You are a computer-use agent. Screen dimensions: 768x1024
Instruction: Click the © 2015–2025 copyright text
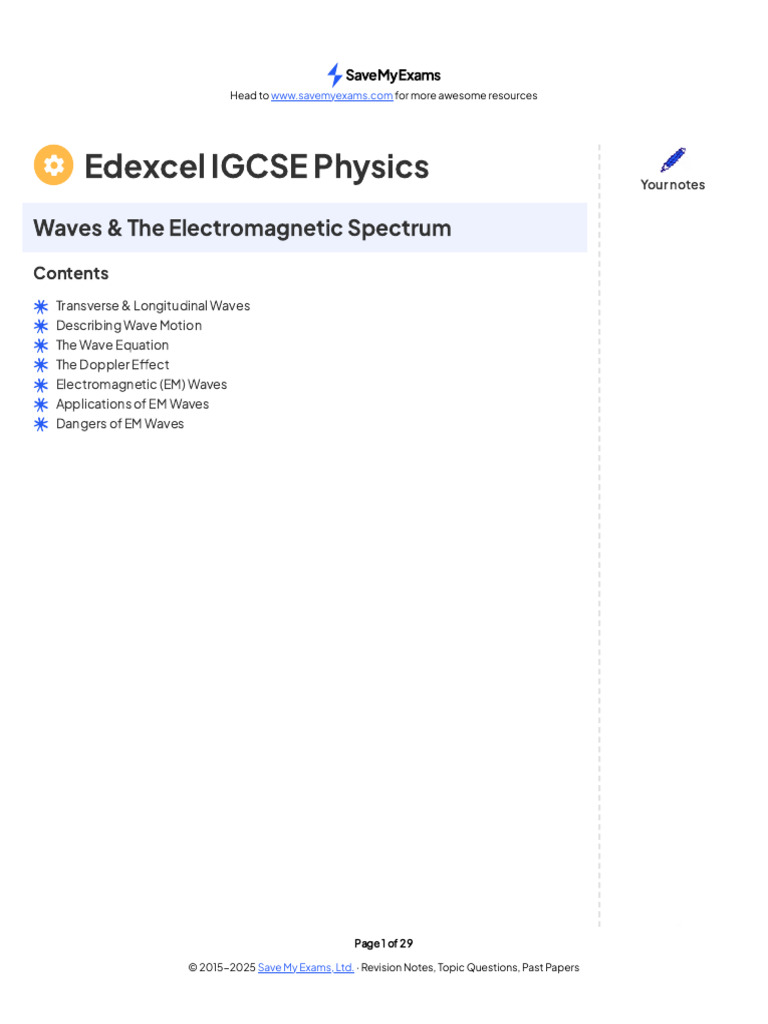point(221,968)
